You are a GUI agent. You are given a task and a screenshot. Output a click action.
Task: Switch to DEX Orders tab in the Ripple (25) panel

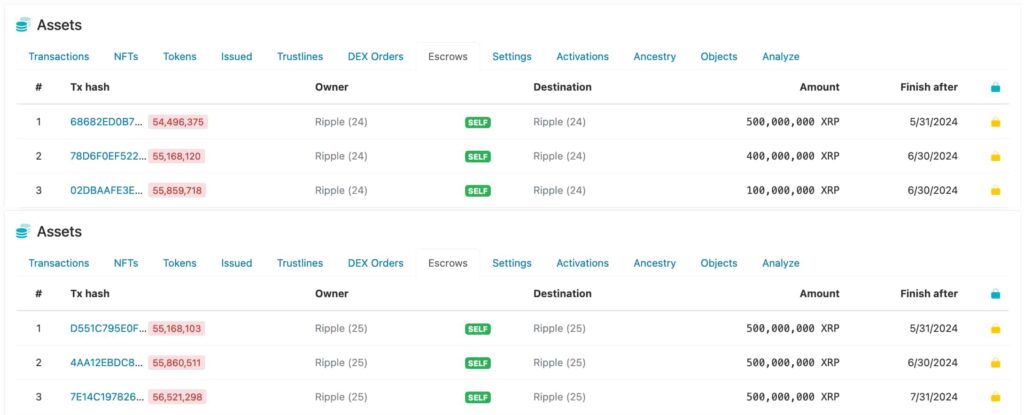click(x=375, y=263)
